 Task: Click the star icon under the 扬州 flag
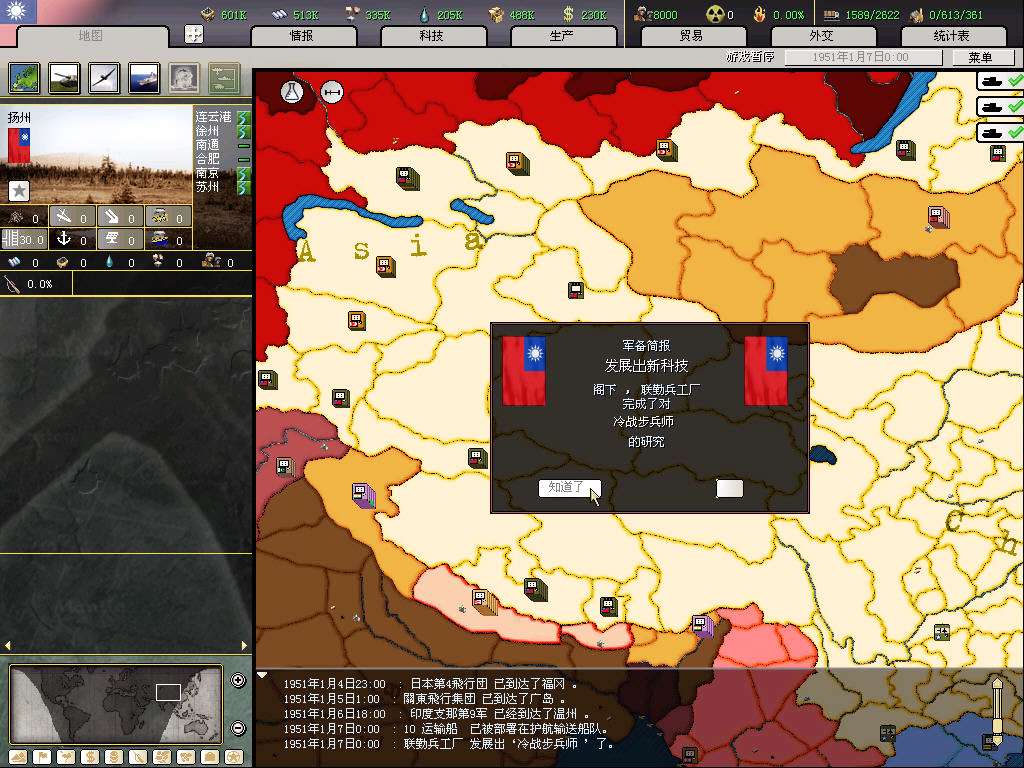coord(19,191)
